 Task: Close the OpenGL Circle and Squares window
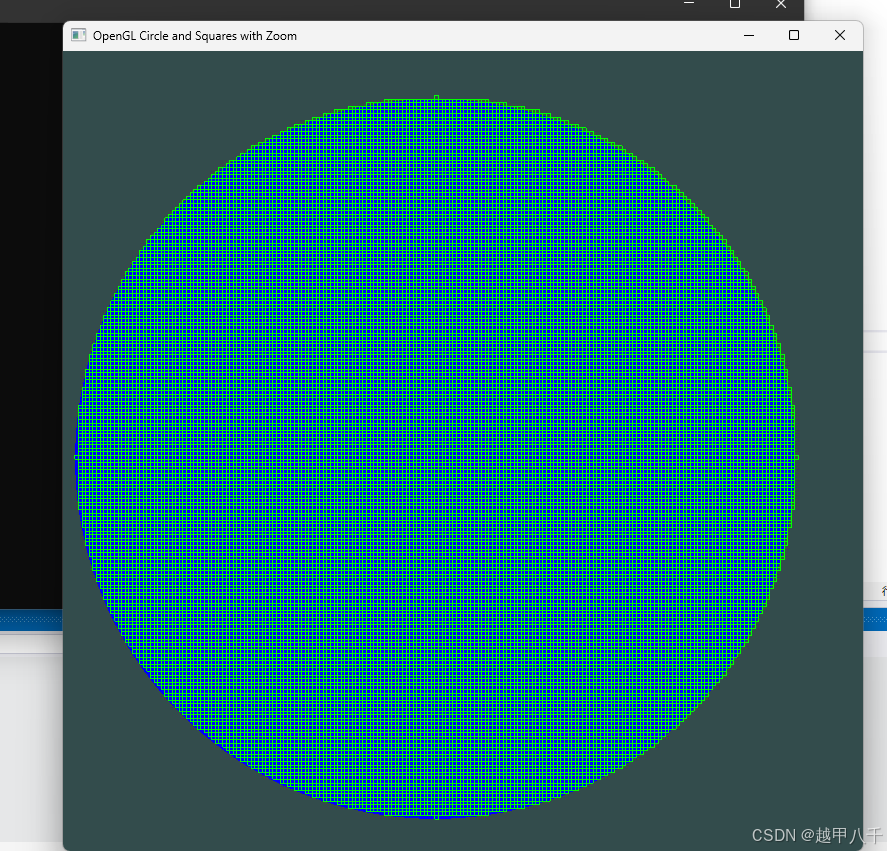click(x=839, y=35)
